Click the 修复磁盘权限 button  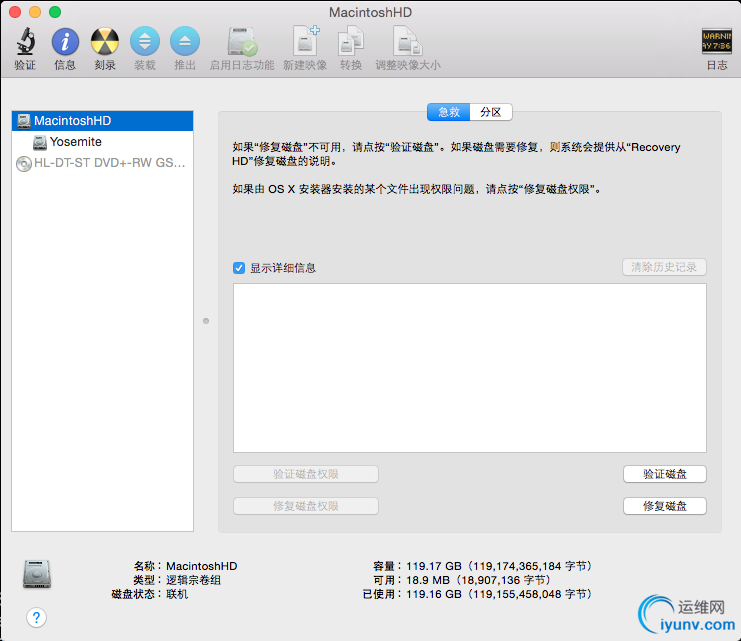(306, 506)
